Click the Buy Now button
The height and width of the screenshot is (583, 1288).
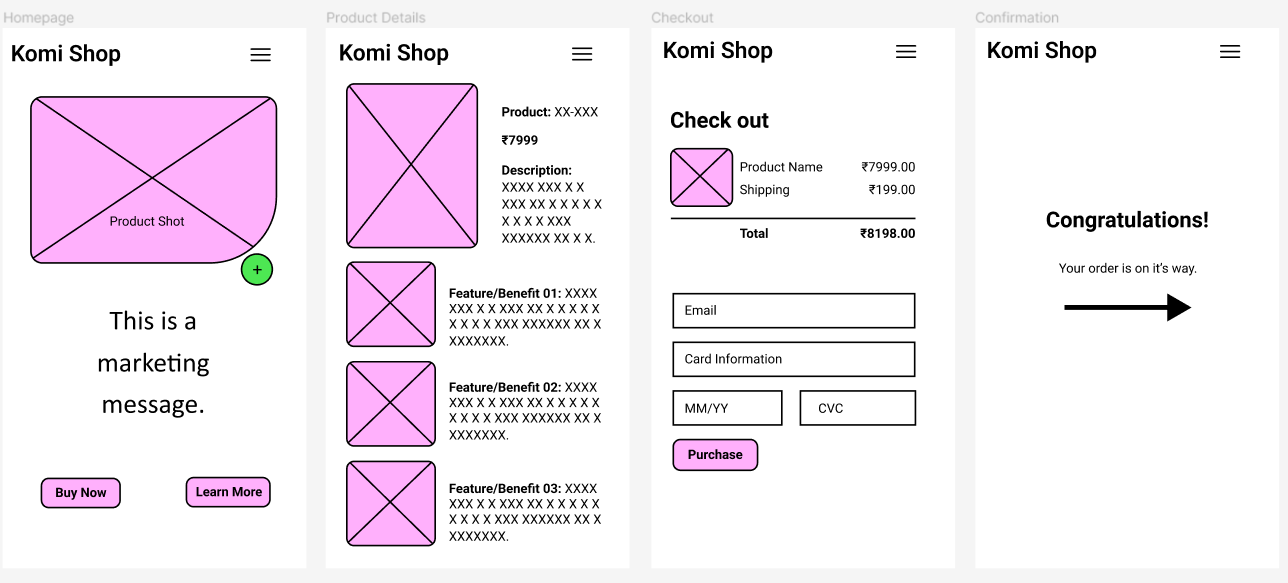81,493
